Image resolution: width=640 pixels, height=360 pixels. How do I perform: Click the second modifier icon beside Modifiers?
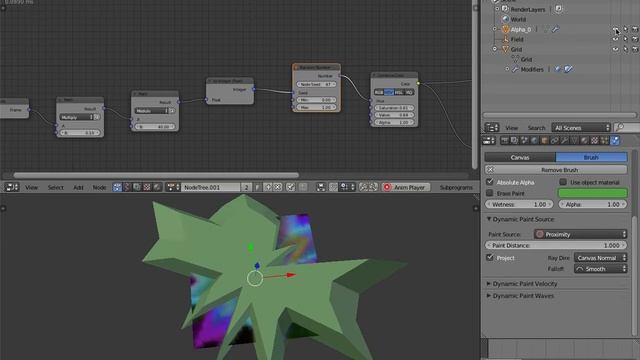(x=569, y=69)
